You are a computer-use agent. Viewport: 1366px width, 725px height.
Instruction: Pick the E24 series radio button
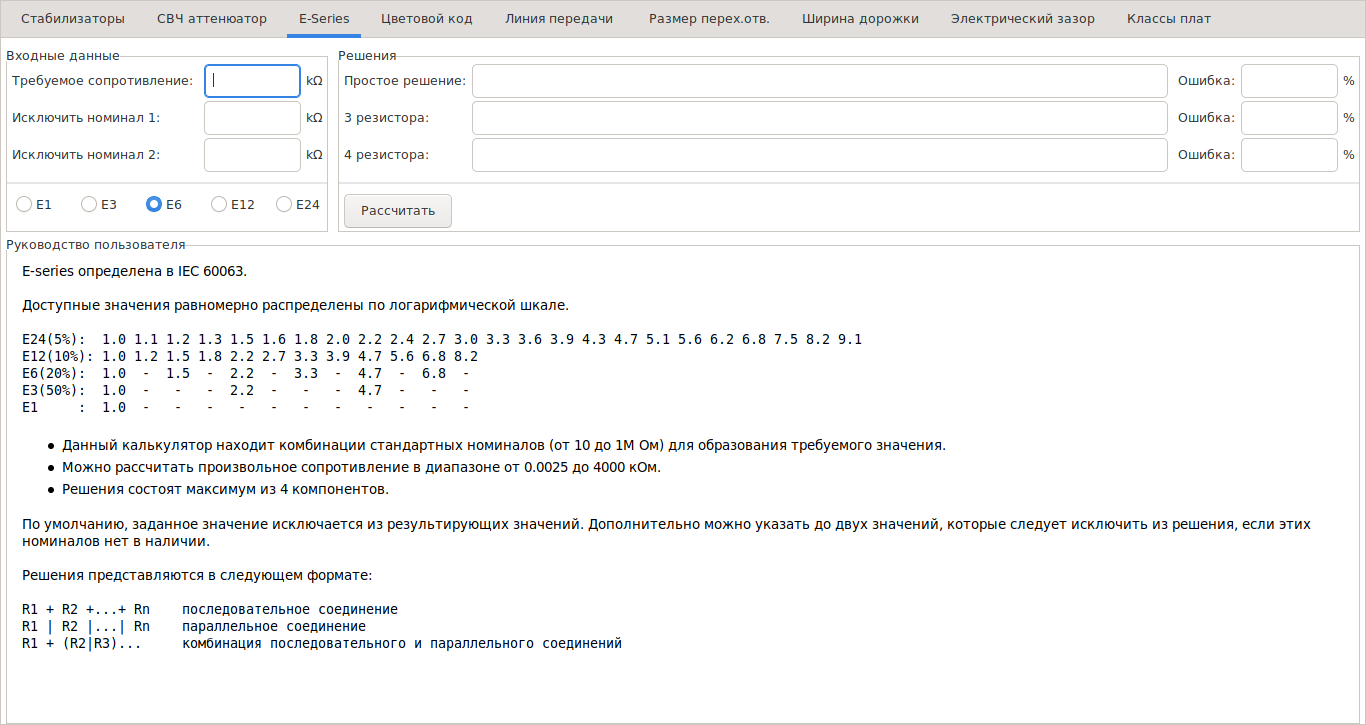(284, 204)
